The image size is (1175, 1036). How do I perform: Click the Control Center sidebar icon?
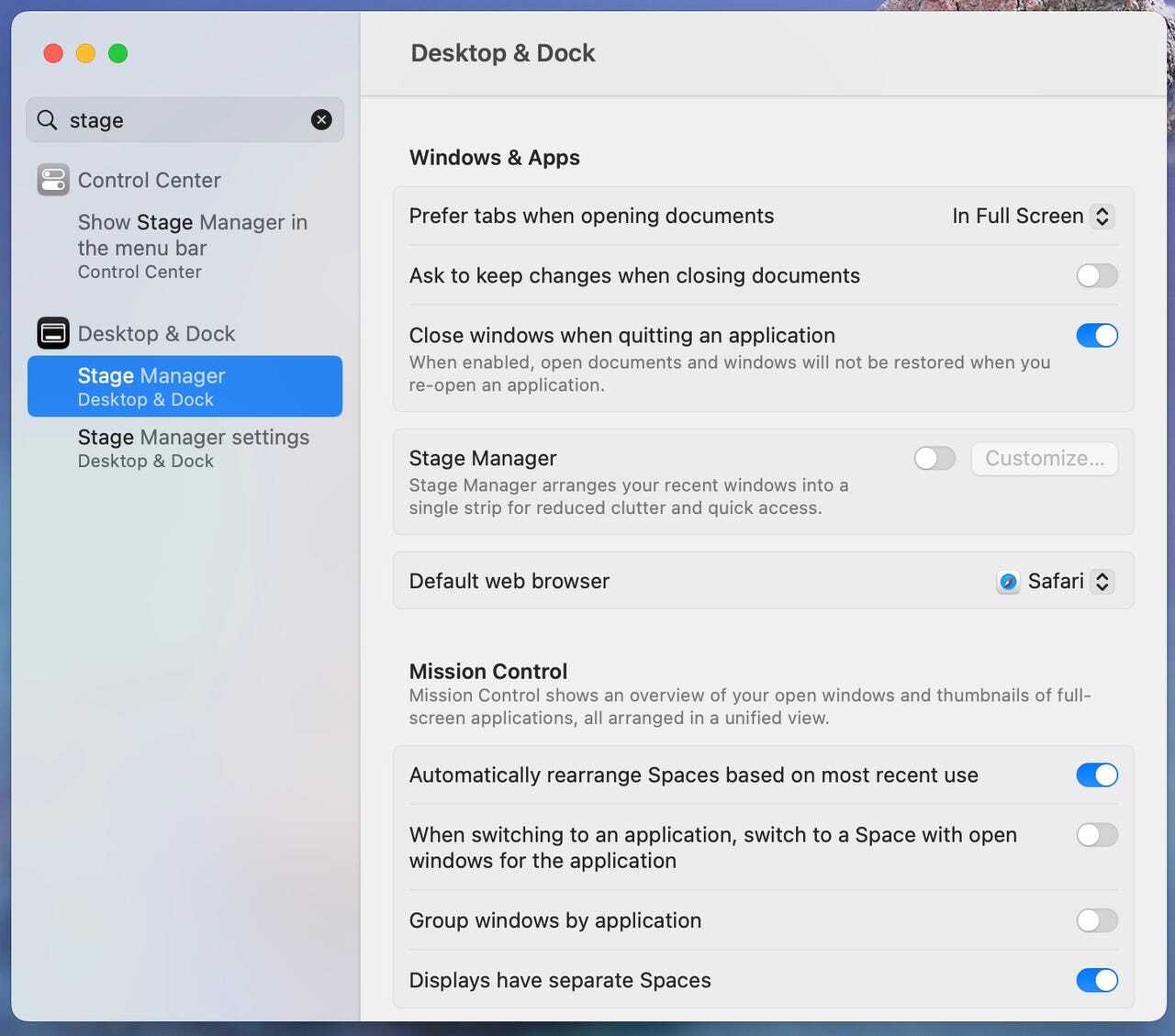[53, 180]
